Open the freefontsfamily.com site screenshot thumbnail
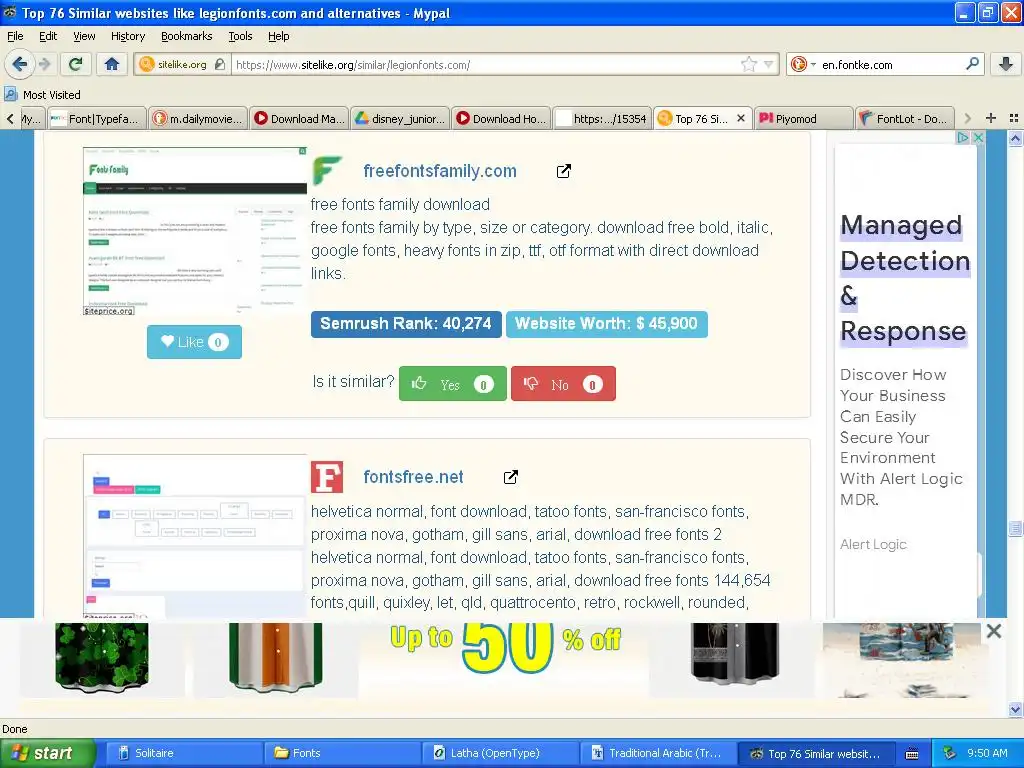 coord(195,231)
